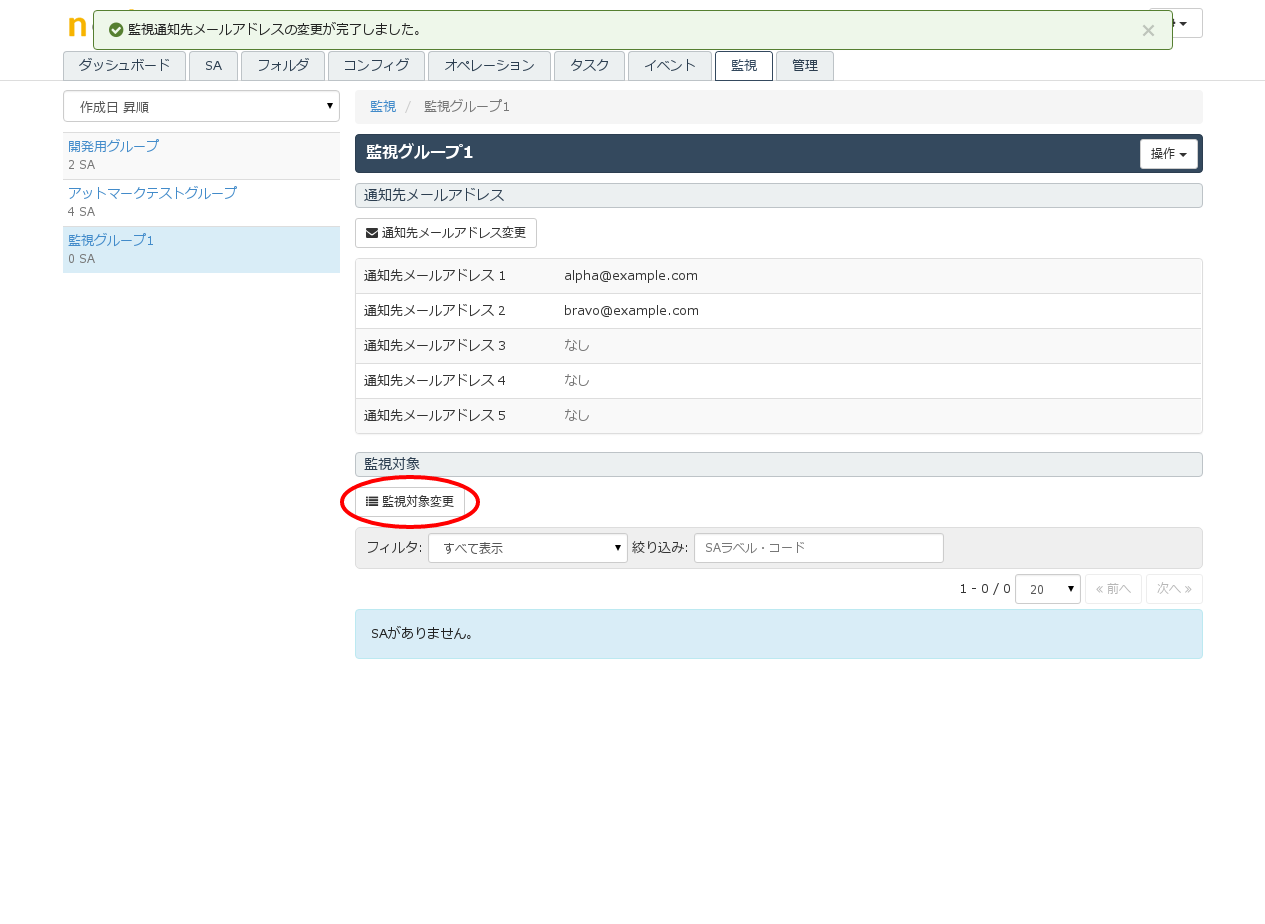Viewport: 1265px width, 924px height.
Task: Select the オペレーション tab
Action: [x=489, y=66]
